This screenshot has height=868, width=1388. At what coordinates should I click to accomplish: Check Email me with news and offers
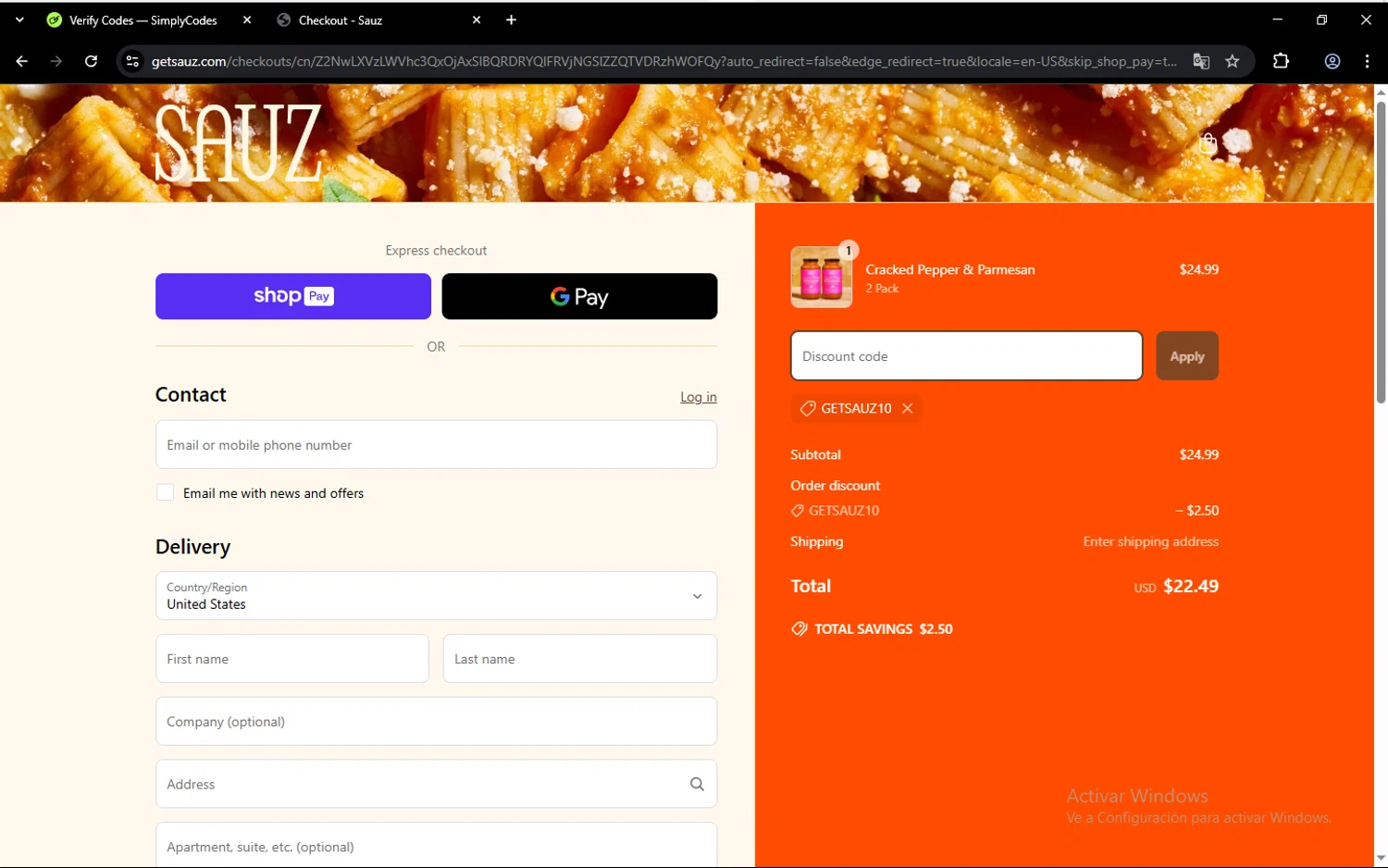click(166, 492)
